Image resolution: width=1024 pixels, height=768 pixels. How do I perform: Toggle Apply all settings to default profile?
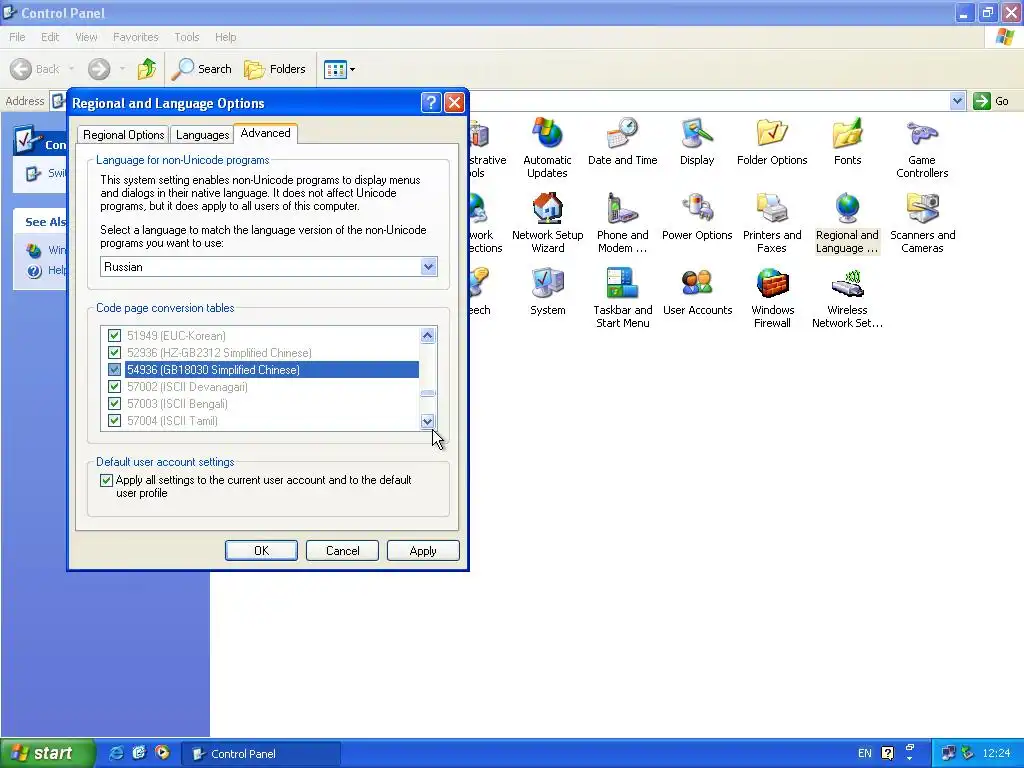click(106, 480)
